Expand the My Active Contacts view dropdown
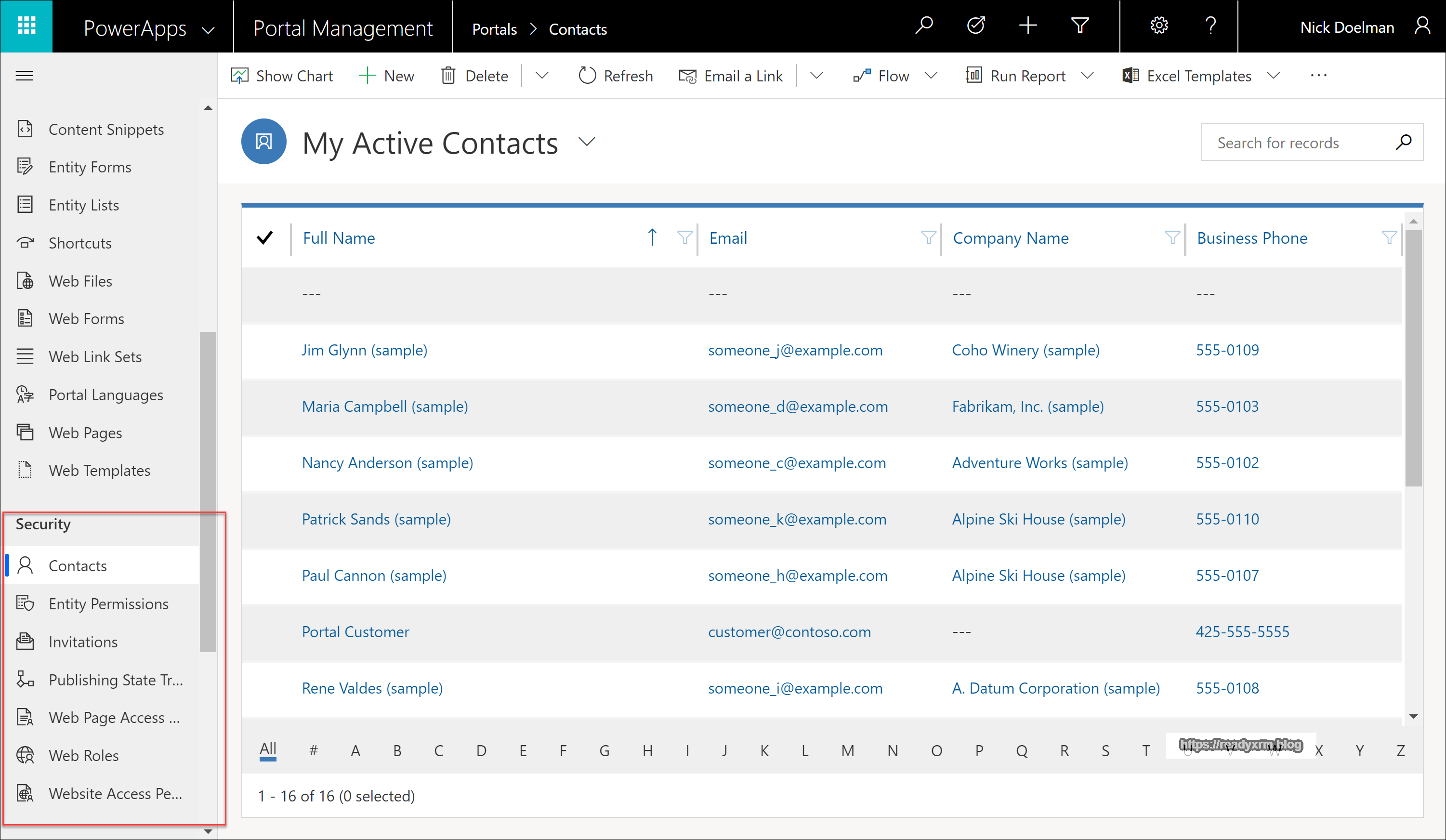The width and height of the screenshot is (1446, 840). [586, 142]
